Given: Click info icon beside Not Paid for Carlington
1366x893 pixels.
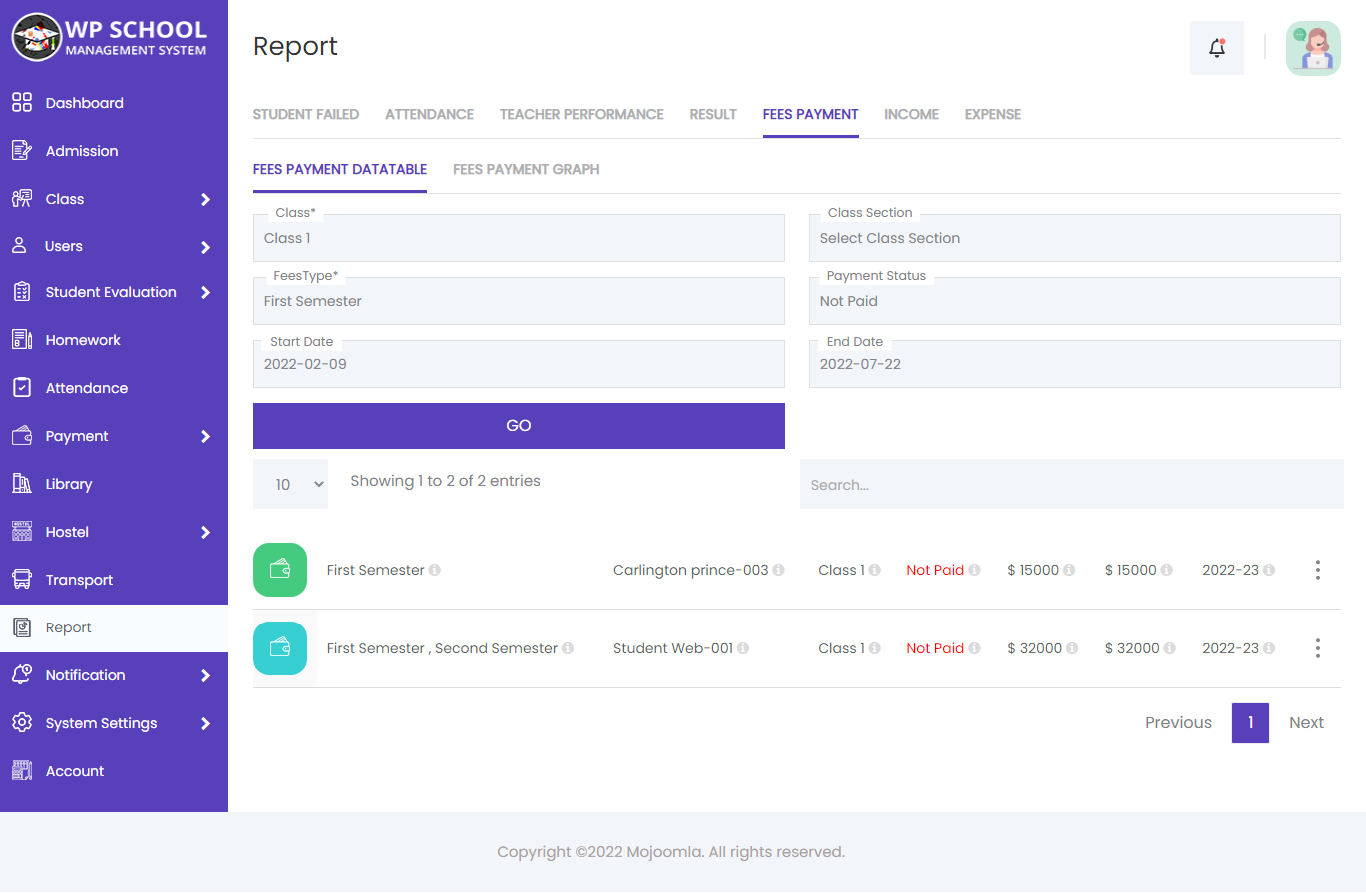Looking at the screenshot, I should [974, 570].
